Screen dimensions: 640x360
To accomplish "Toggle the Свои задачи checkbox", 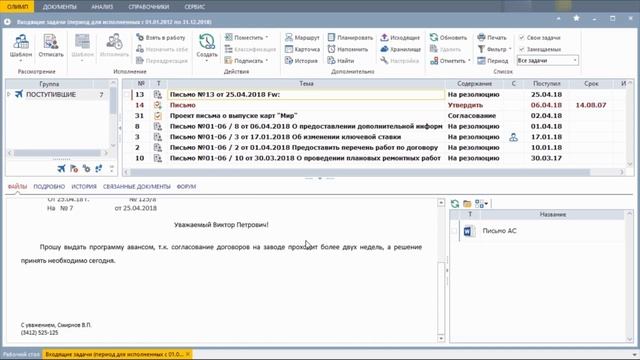I will 522,38.
